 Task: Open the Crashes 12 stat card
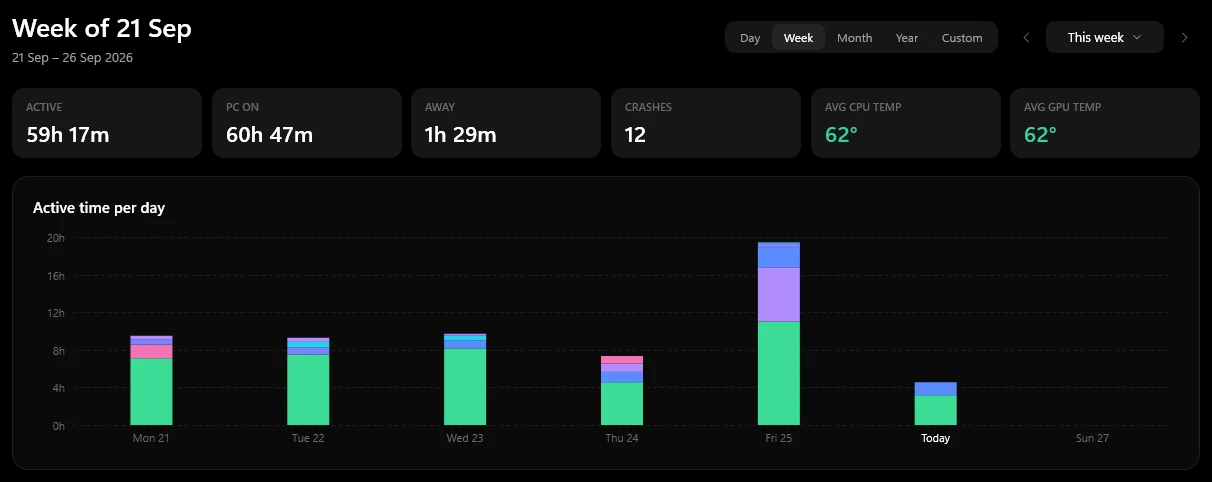(x=706, y=123)
